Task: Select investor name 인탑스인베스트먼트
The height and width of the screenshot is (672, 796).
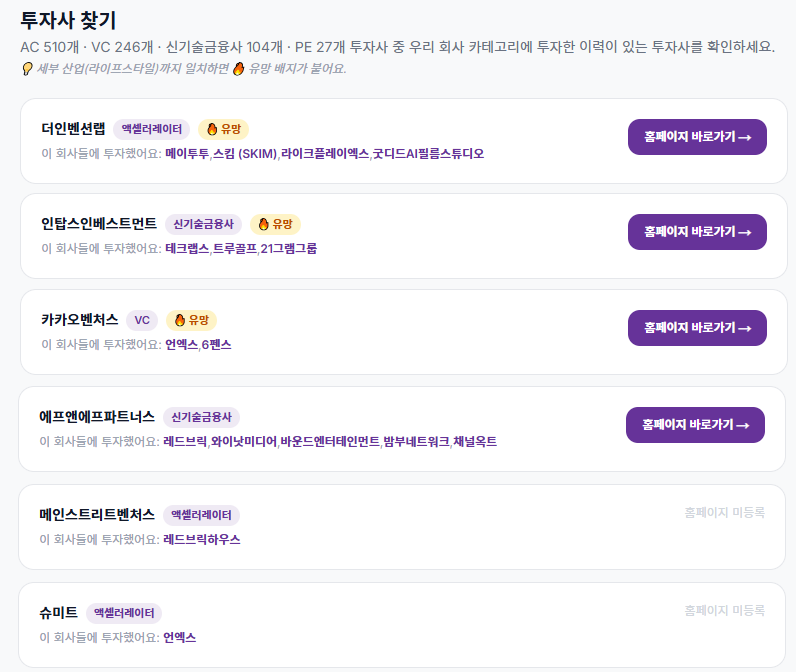Action: tap(99, 224)
